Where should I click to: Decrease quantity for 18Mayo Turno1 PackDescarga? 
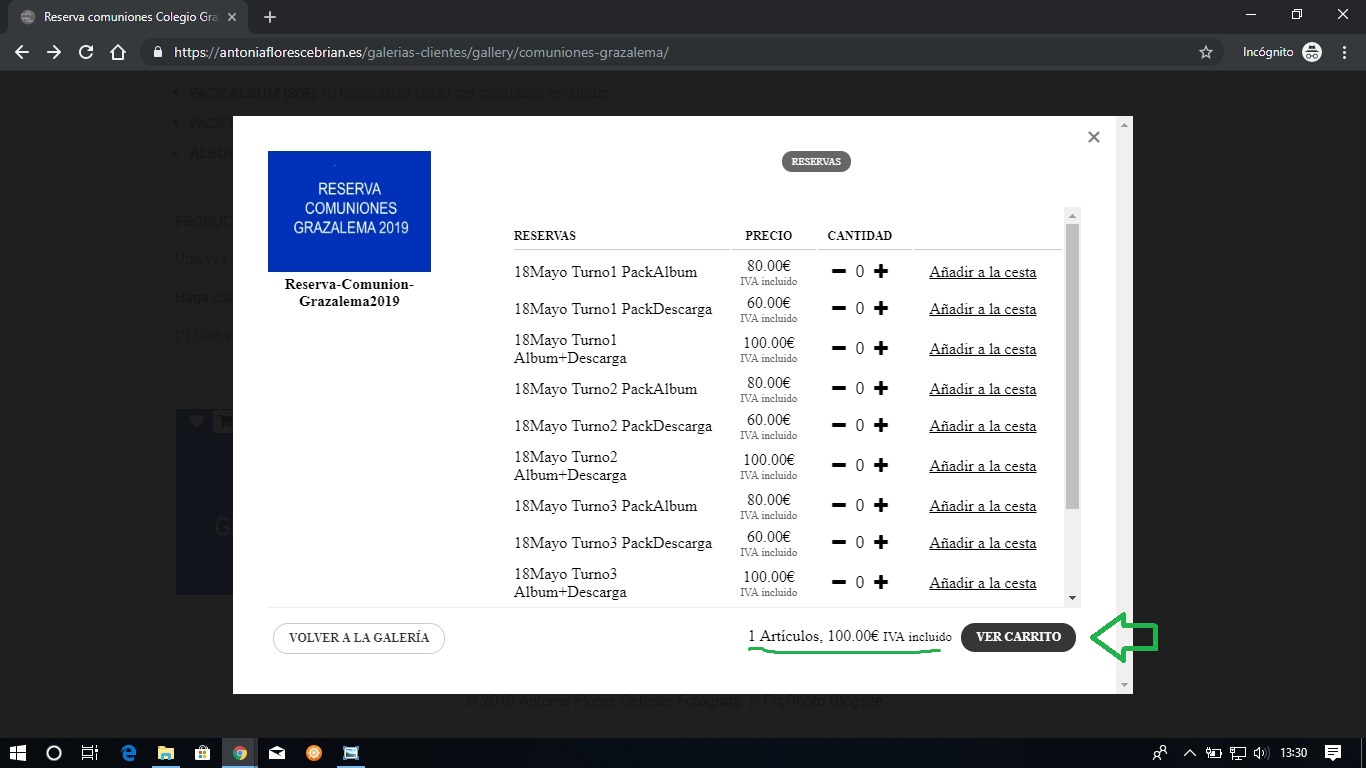(839, 309)
